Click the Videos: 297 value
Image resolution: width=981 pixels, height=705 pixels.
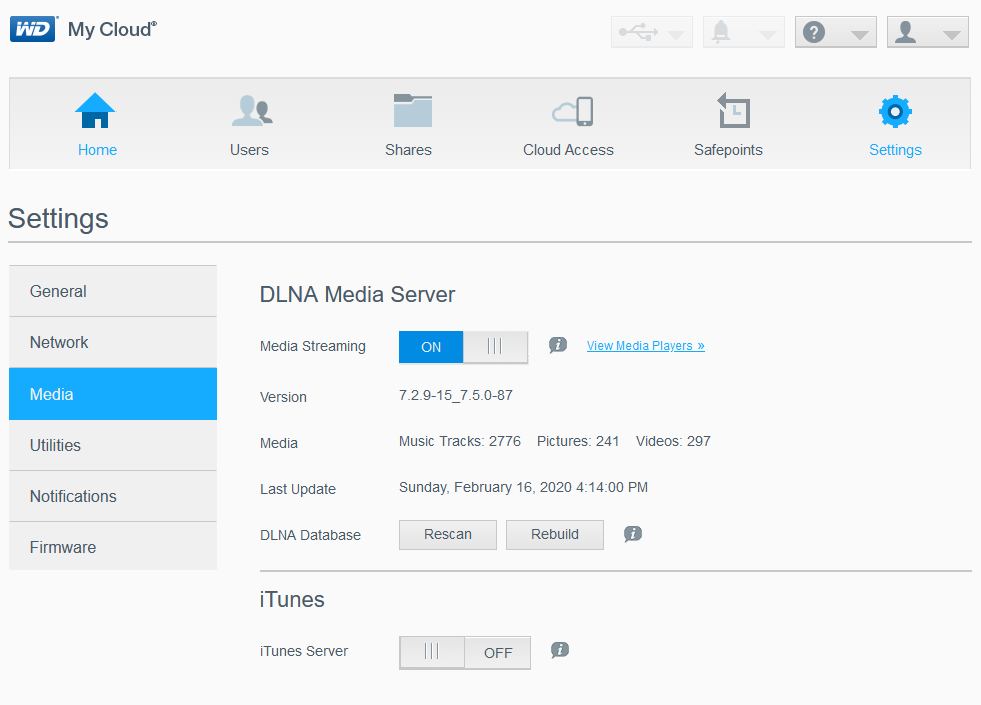[x=673, y=442]
